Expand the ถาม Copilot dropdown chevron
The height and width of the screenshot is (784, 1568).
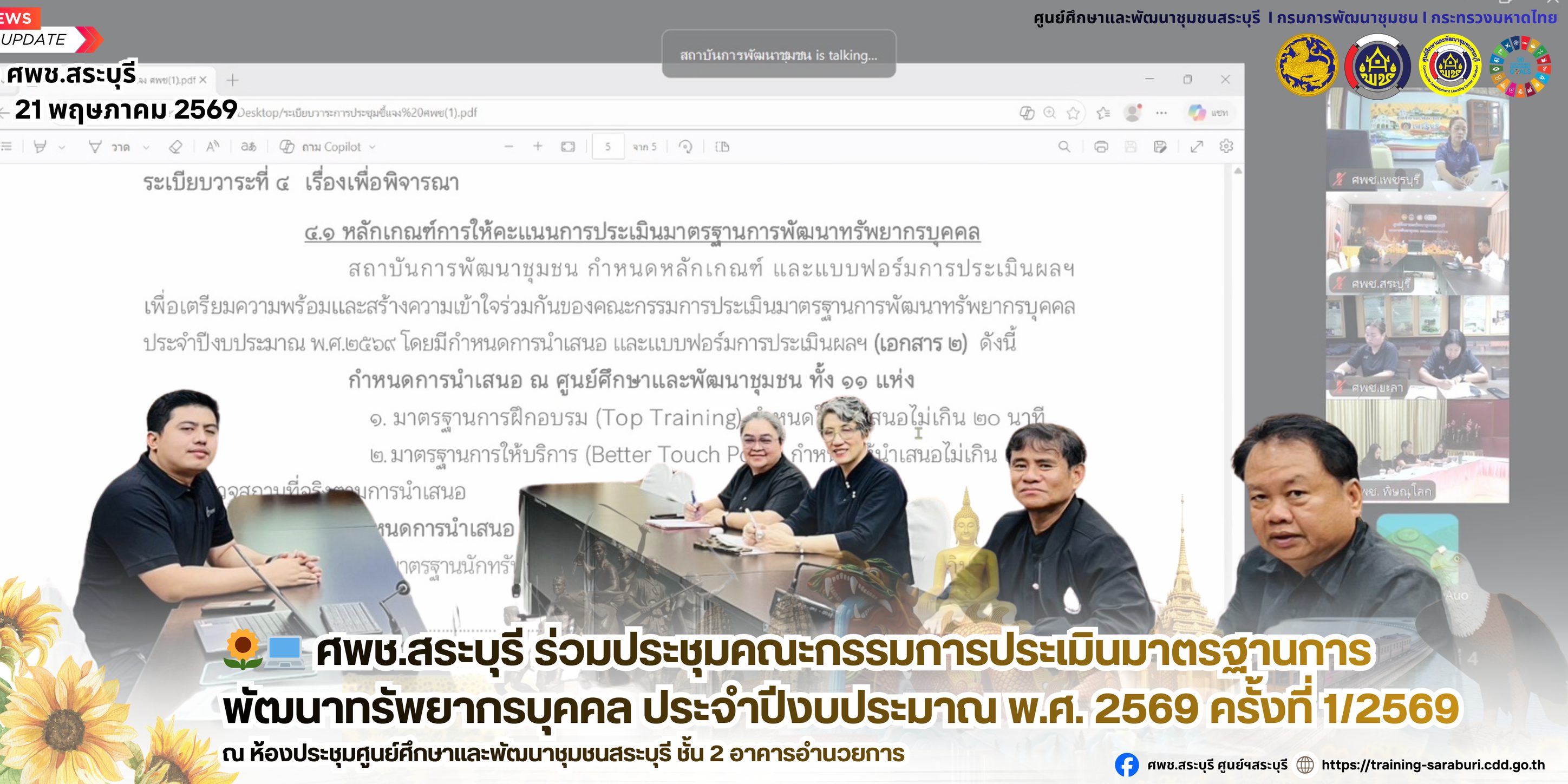[x=373, y=147]
